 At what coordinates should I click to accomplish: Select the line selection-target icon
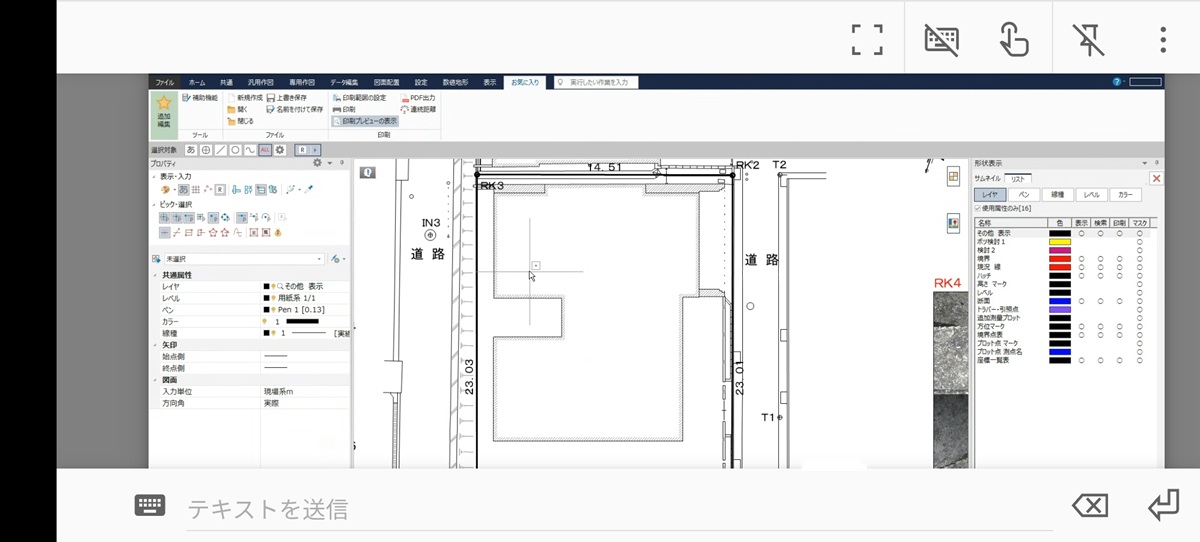[220, 149]
